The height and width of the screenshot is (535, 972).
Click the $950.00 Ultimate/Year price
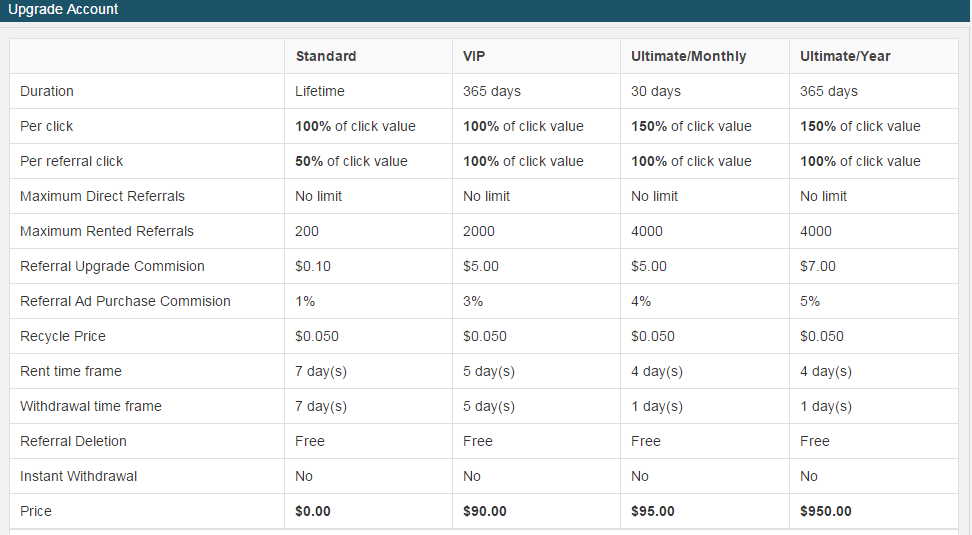[x=826, y=511]
